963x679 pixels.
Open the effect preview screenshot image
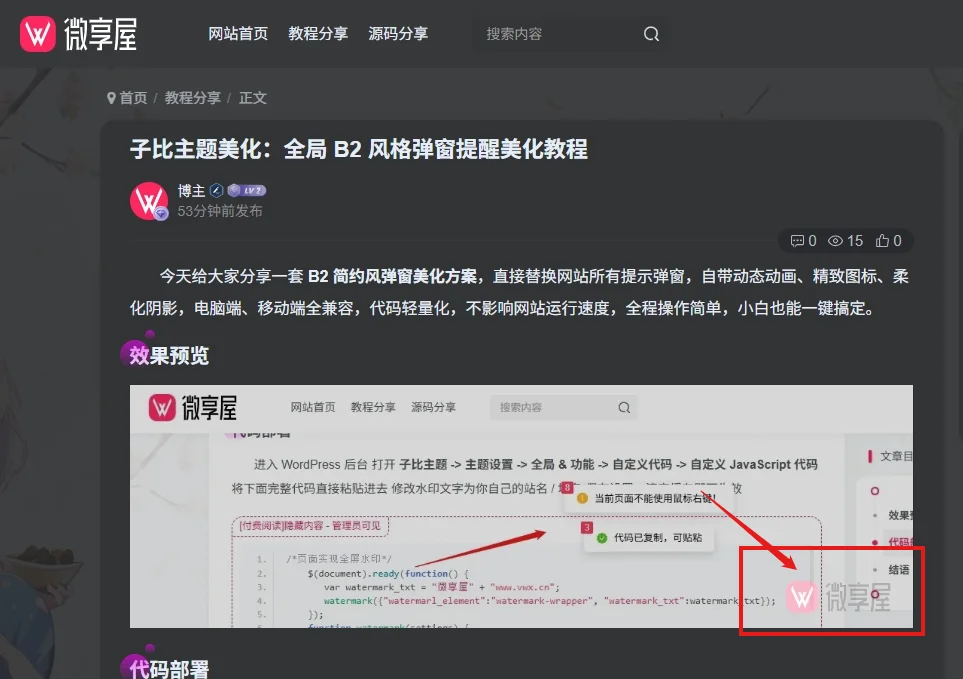[x=521, y=506]
